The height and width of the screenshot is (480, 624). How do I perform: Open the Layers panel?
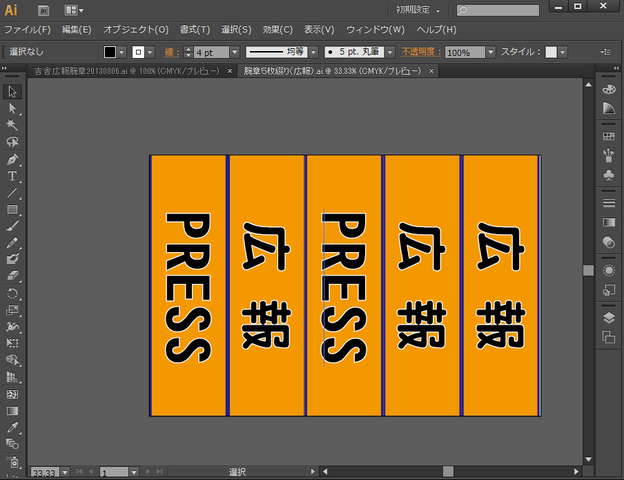608,318
